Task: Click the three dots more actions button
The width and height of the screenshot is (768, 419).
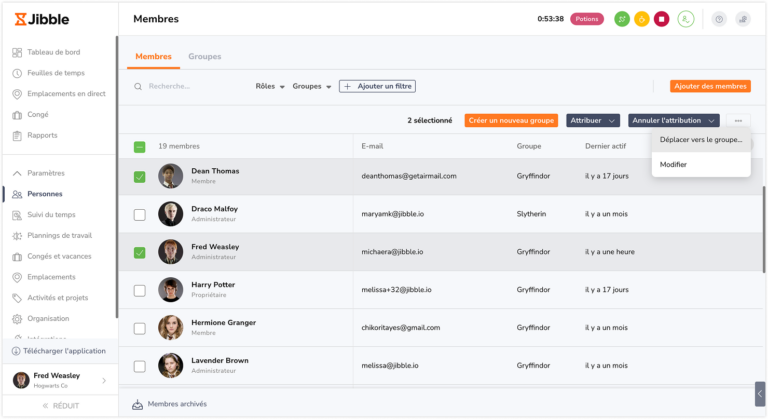Action: coord(738,121)
